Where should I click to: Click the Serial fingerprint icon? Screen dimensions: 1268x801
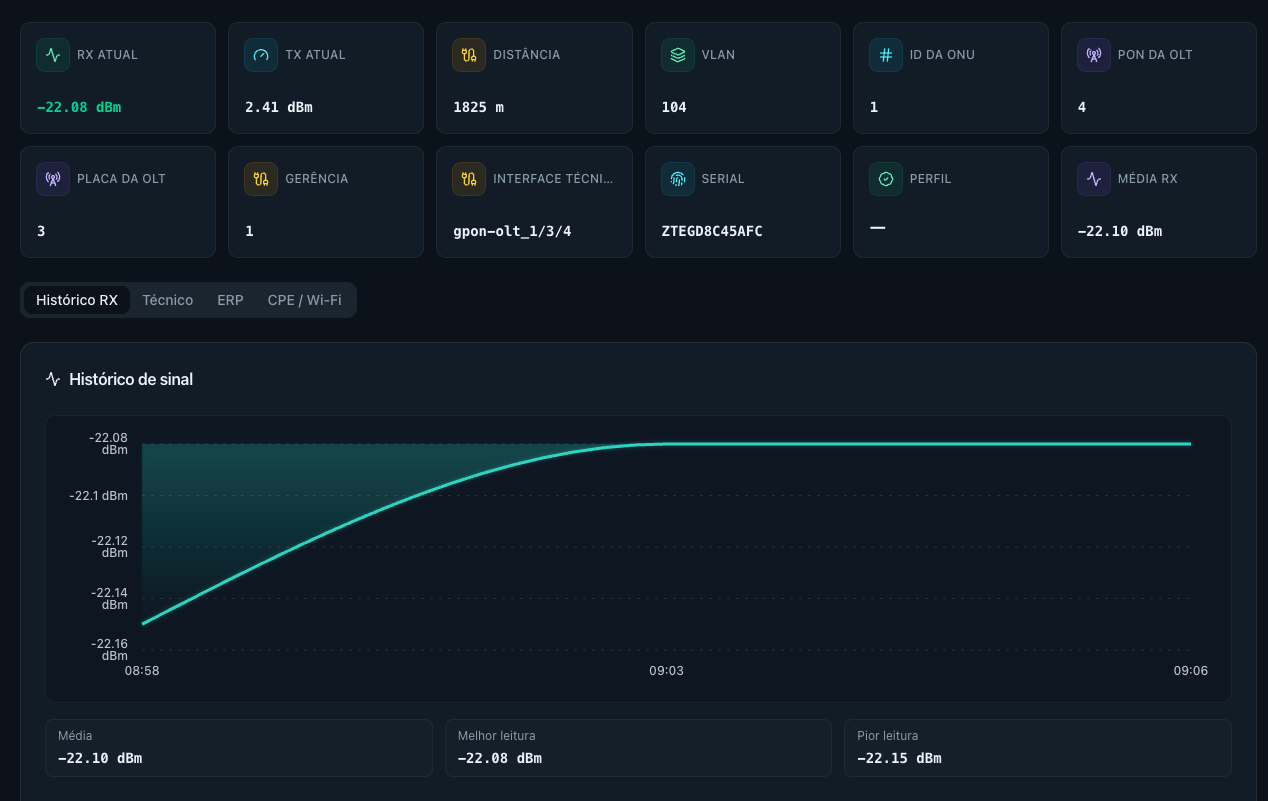(677, 179)
